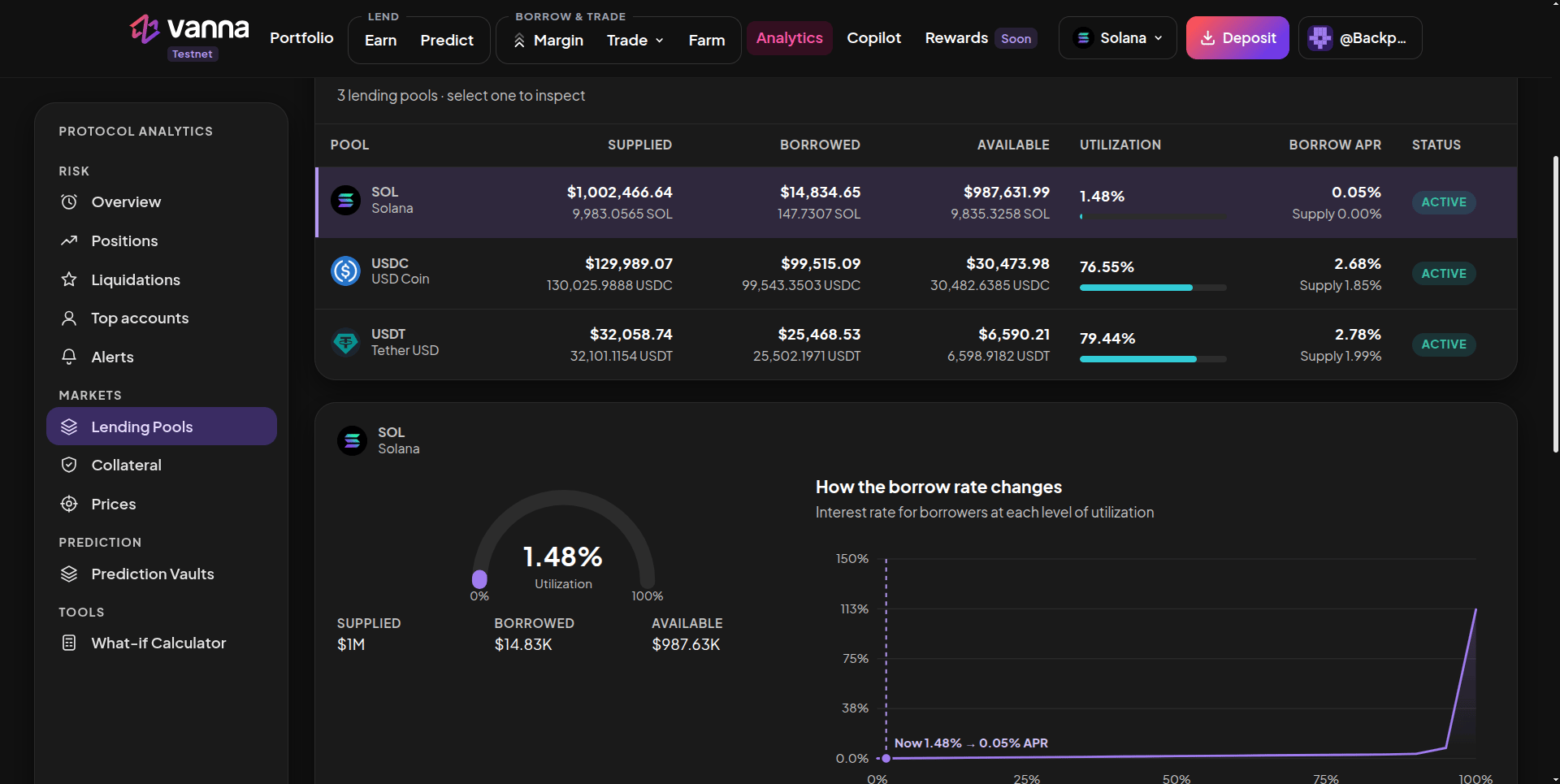The height and width of the screenshot is (784, 1560).
Task: Click the $987.63K available figure
Action: tap(686, 644)
